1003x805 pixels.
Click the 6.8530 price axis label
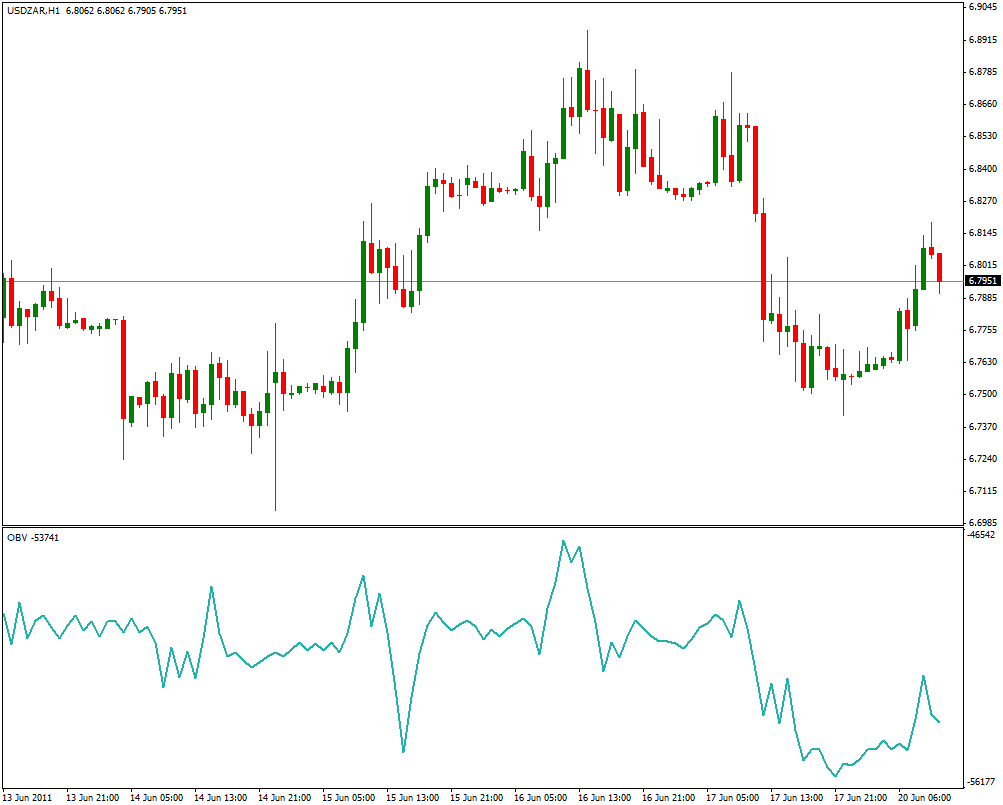tap(983, 136)
